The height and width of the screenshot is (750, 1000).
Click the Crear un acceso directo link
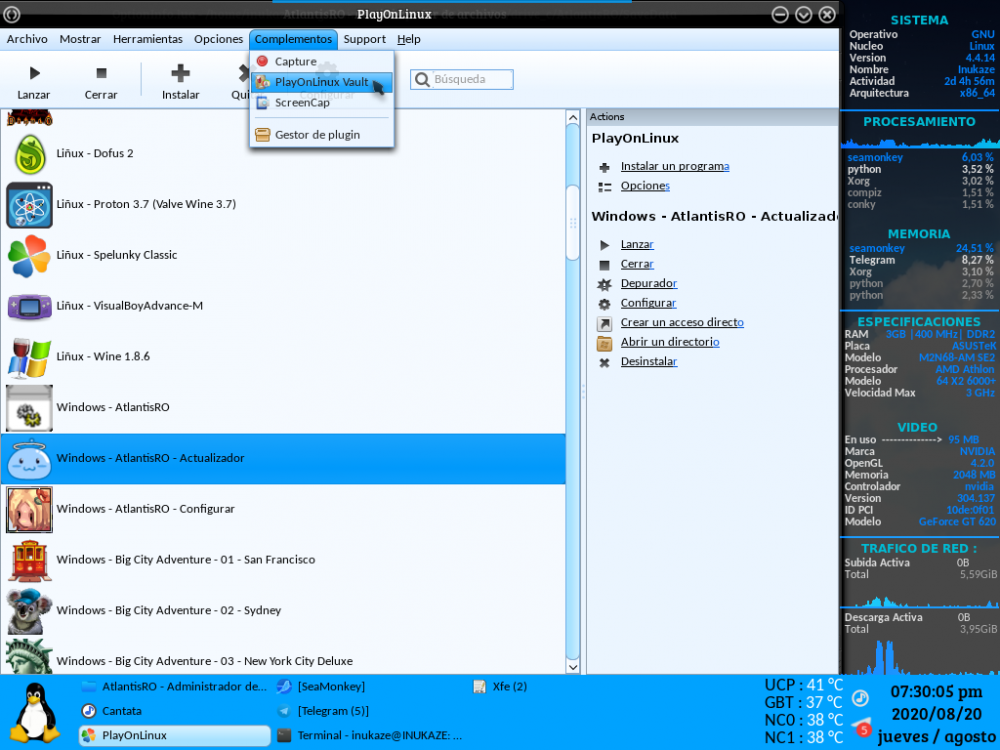click(681, 323)
